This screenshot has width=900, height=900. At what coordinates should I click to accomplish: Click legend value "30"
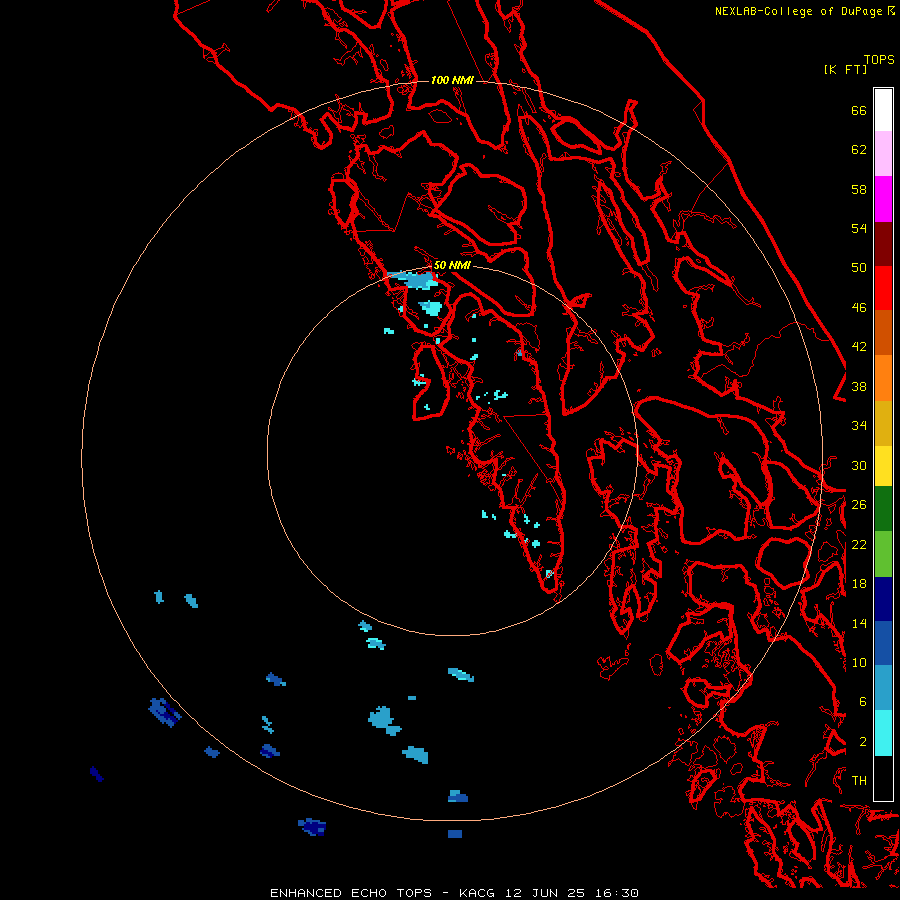tap(859, 465)
